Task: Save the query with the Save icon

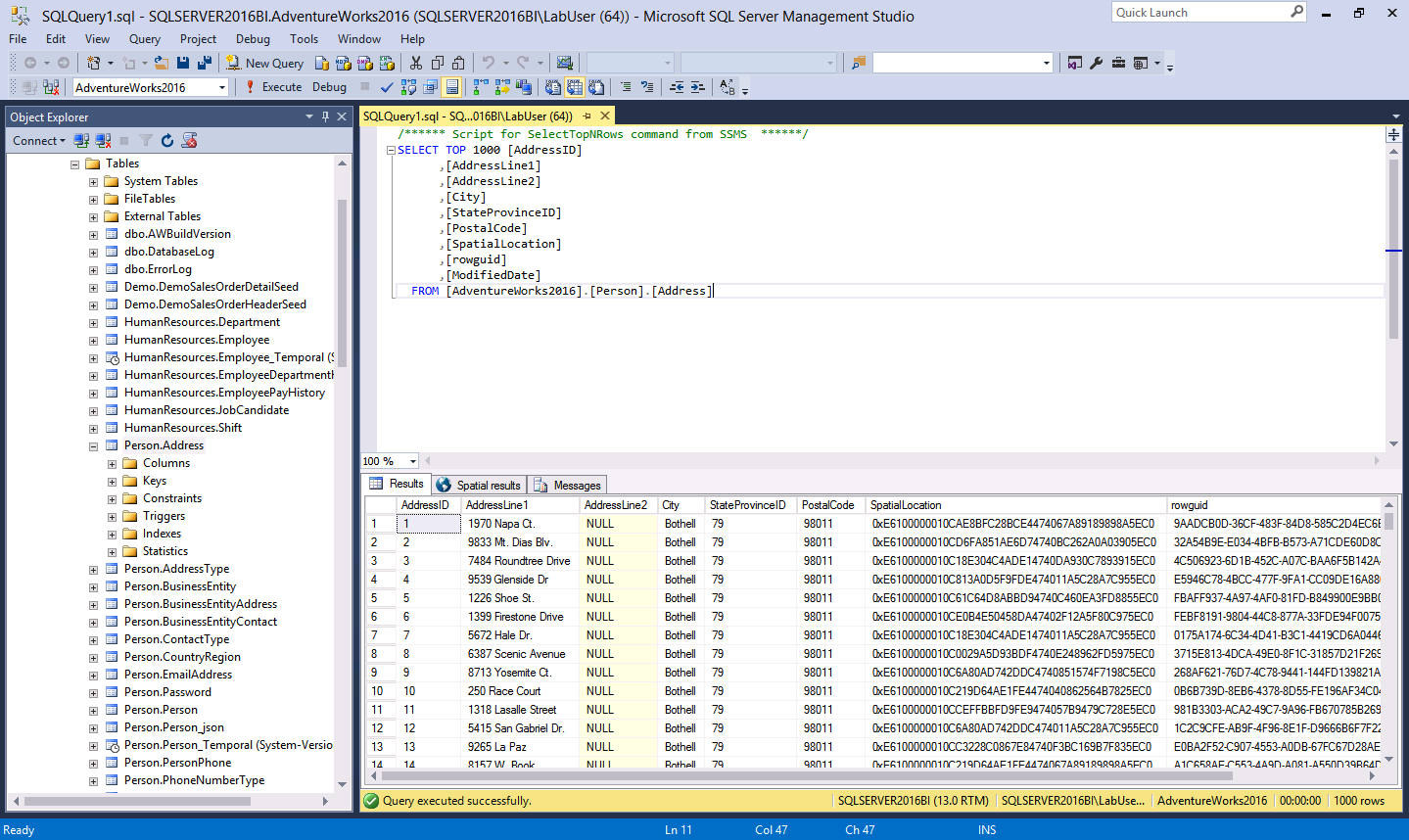Action: (x=183, y=63)
